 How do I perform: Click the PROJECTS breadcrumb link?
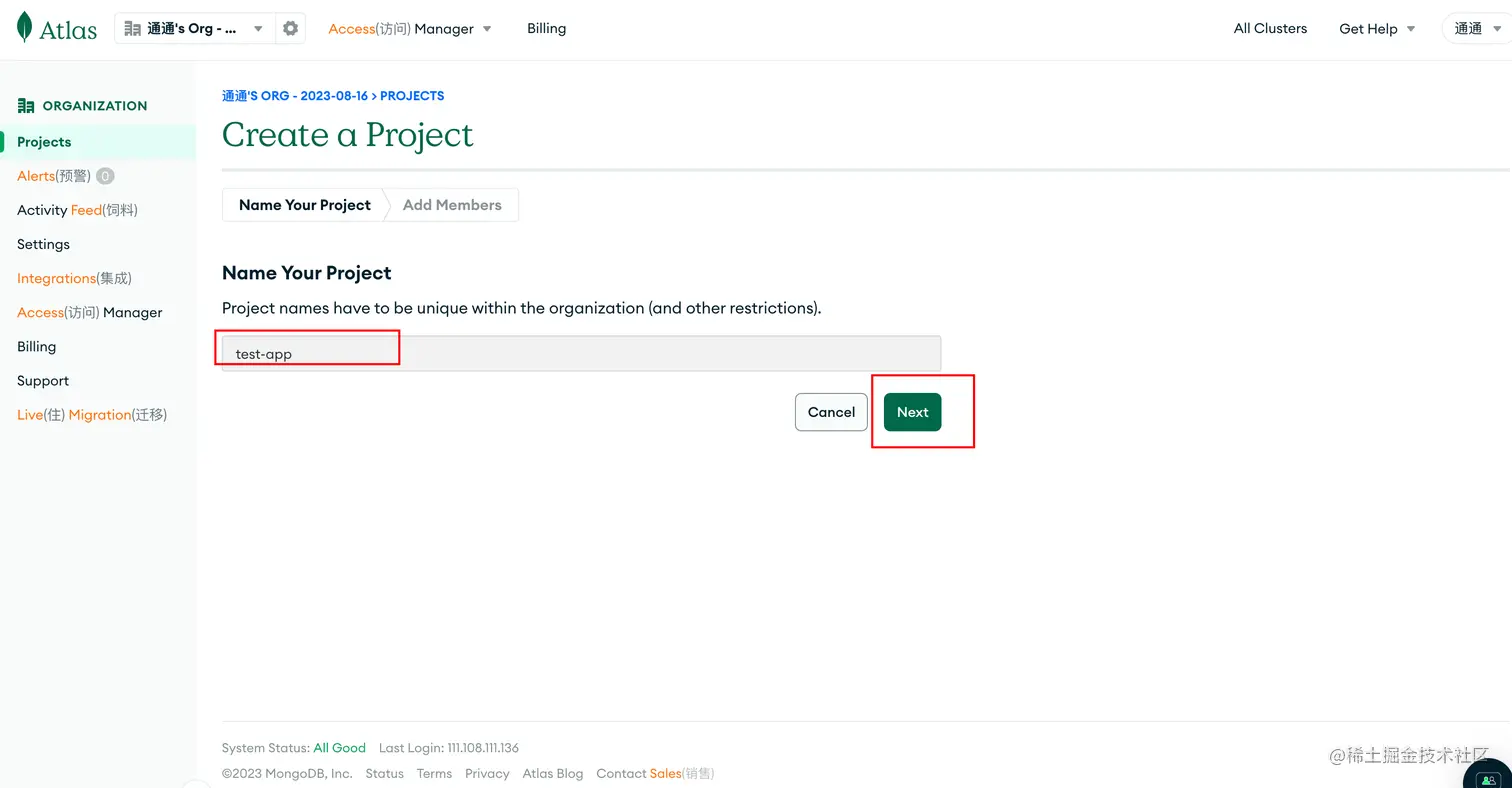pos(412,96)
